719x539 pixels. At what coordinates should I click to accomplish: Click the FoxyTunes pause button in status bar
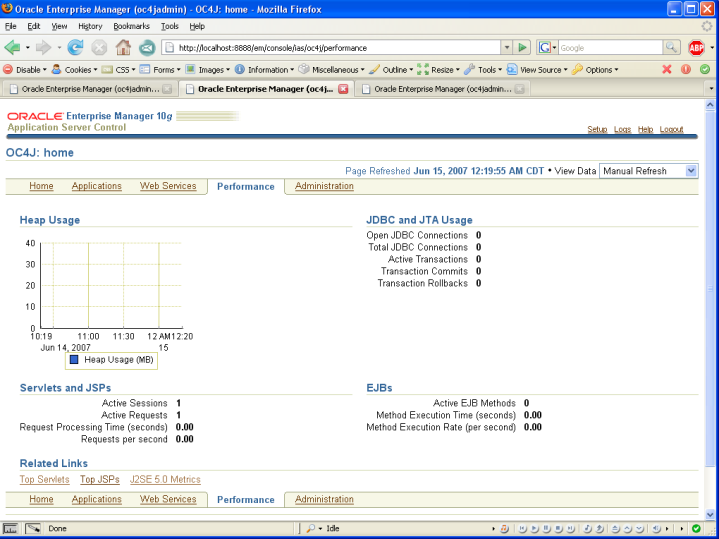547,528
